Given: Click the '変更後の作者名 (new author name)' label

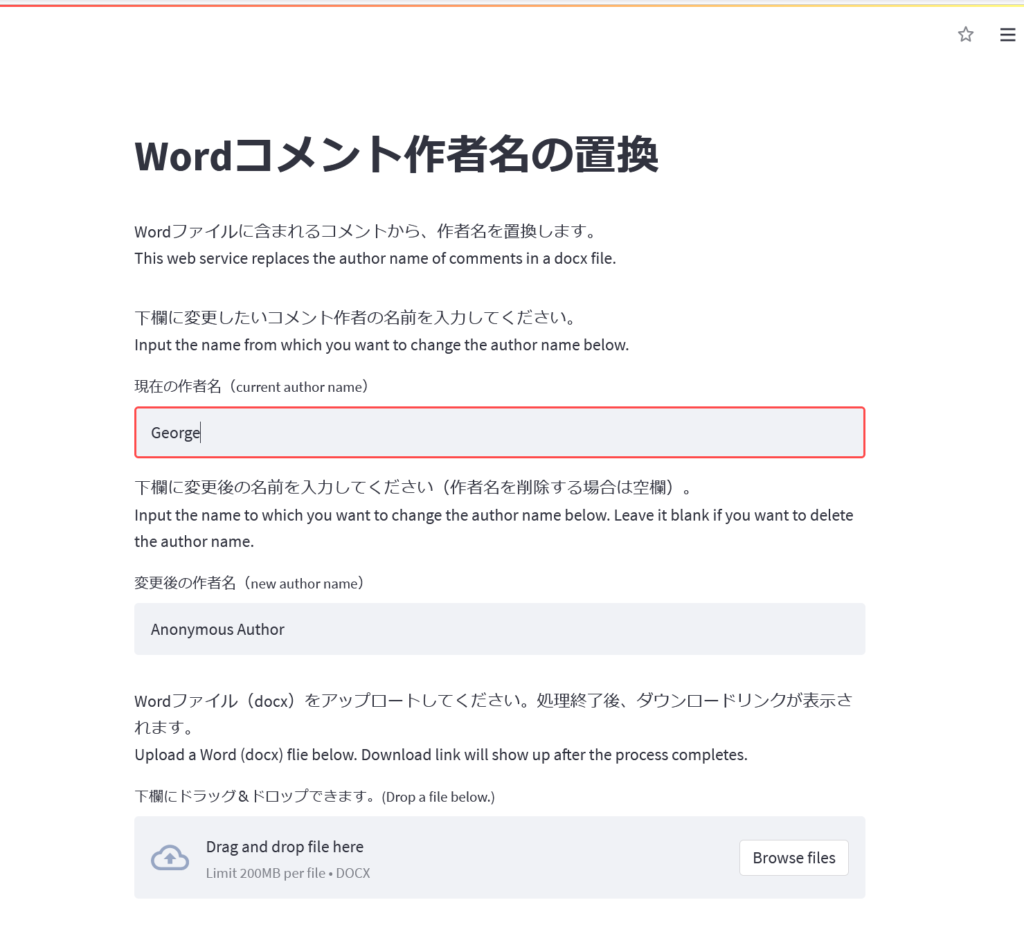Looking at the screenshot, I should (248, 582).
